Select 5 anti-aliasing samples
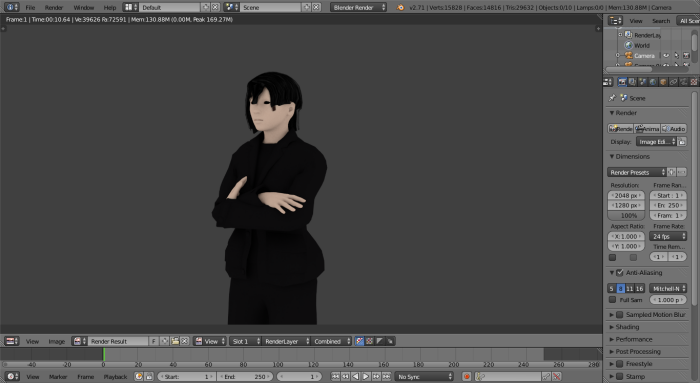700x383 pixels. coord(612,288)
